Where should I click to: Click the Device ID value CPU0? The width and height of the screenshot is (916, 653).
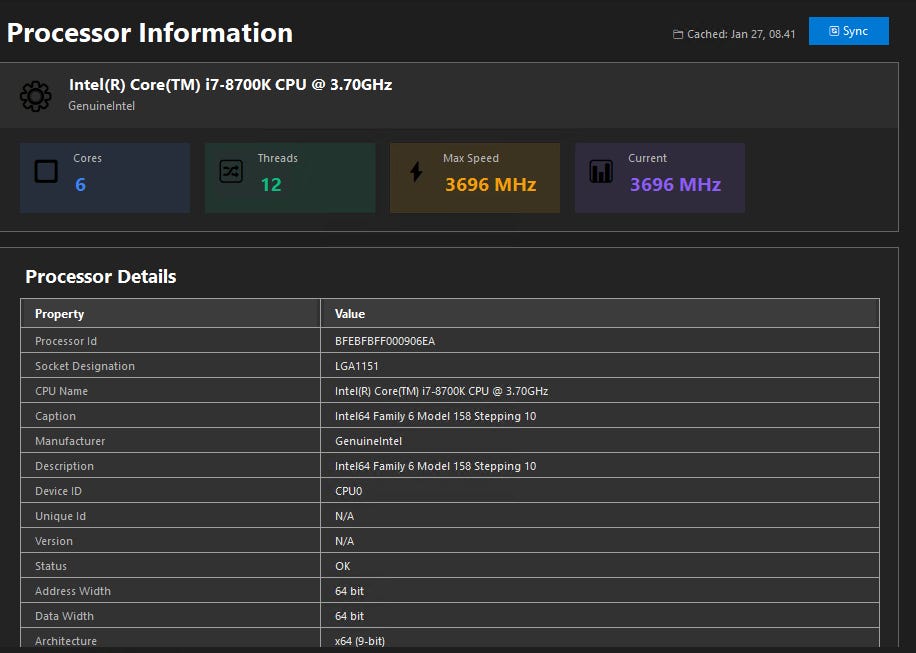(349, 491)
